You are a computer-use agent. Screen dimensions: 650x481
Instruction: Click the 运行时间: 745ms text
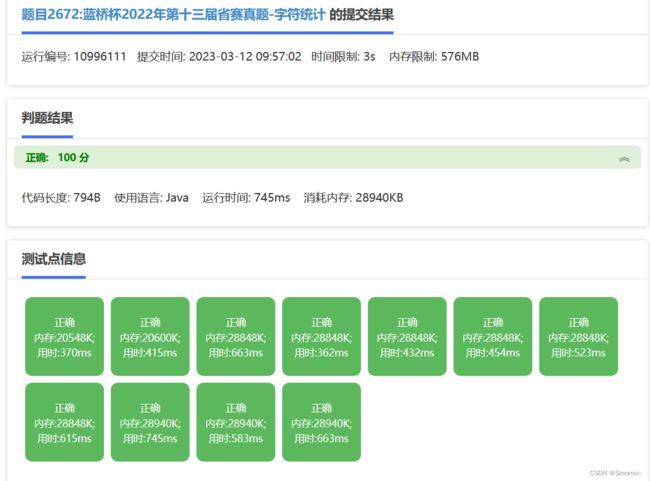coord(246,197)
